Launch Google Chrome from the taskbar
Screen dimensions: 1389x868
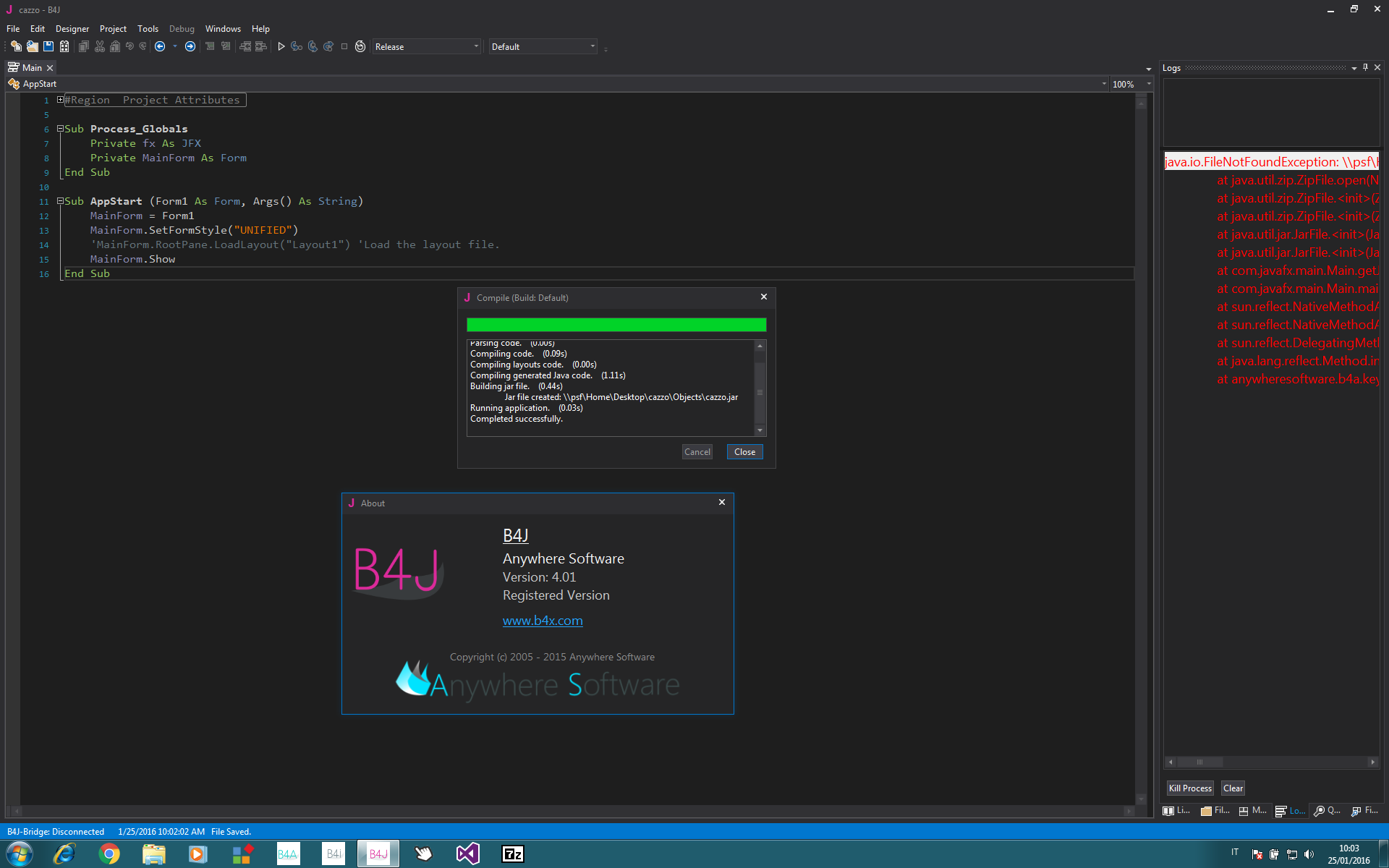click(x=109, y=854)
